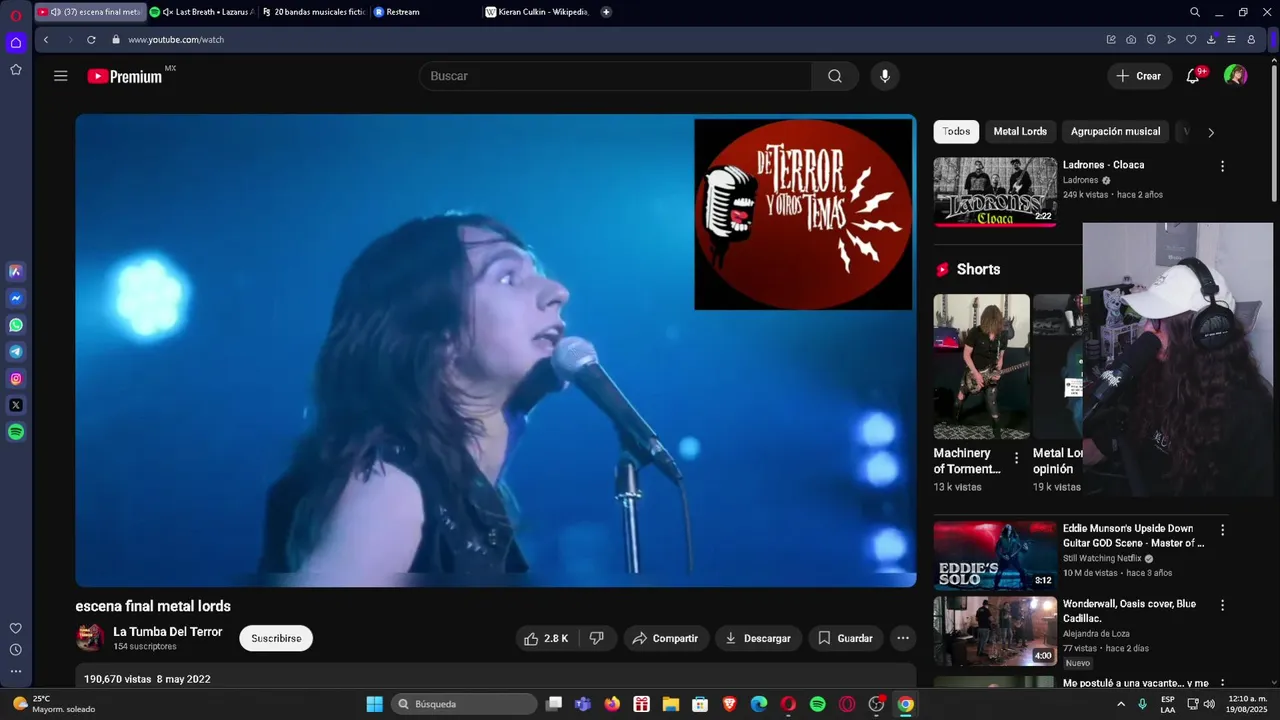This screenshot has width=1280, height=720.
Task: Show more filter chips with right chevron
Action: pos(1211,132)
